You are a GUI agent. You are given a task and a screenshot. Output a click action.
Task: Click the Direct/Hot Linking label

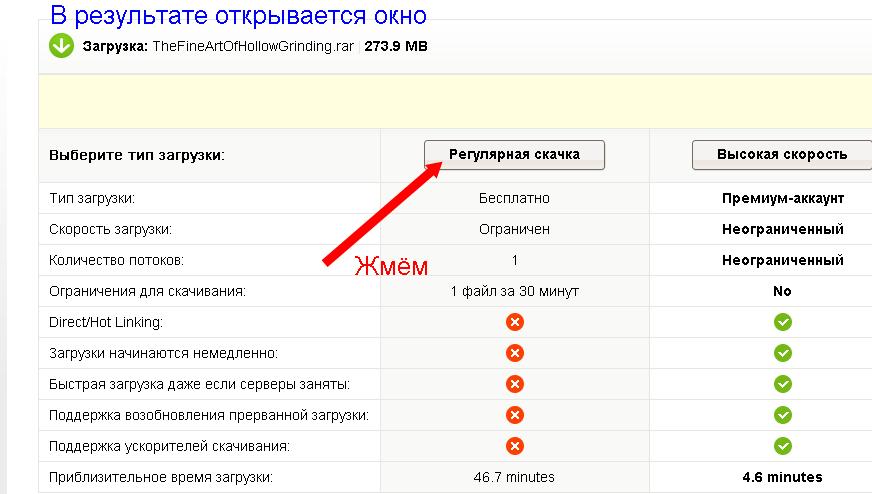(106, 323)
